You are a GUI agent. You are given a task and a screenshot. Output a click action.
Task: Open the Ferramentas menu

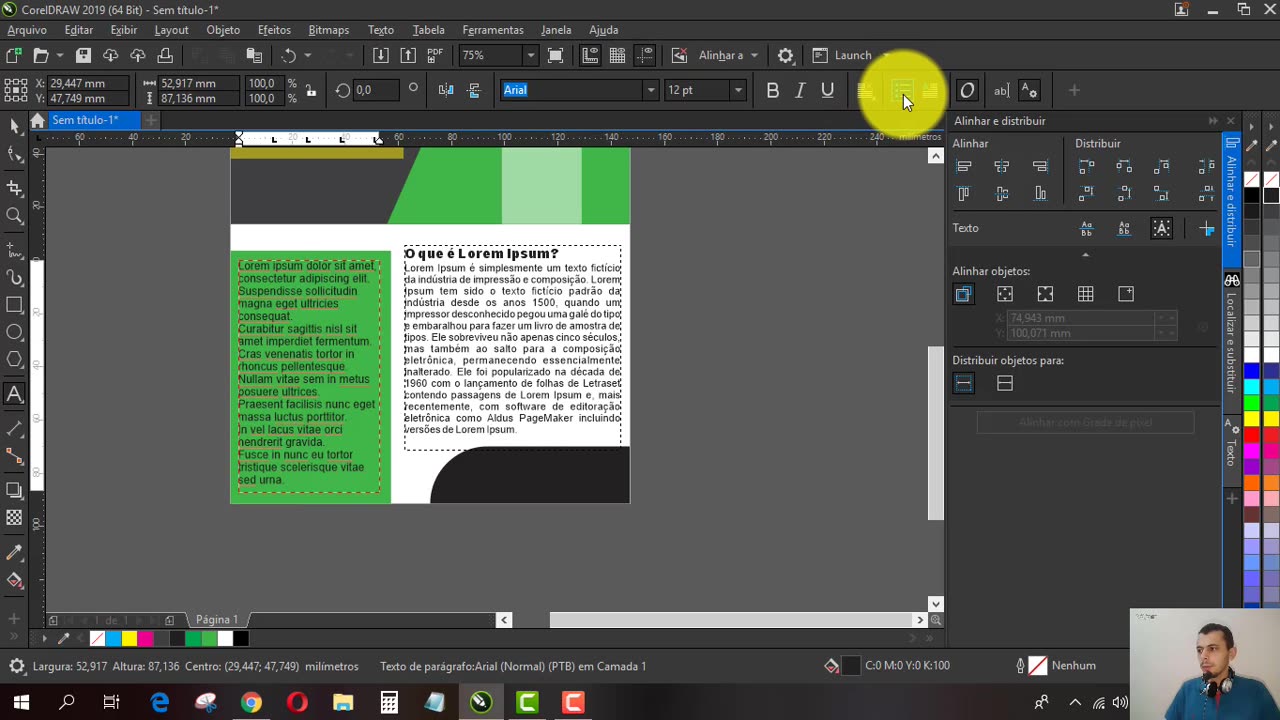pyautogui.click(x=493, y=30)
